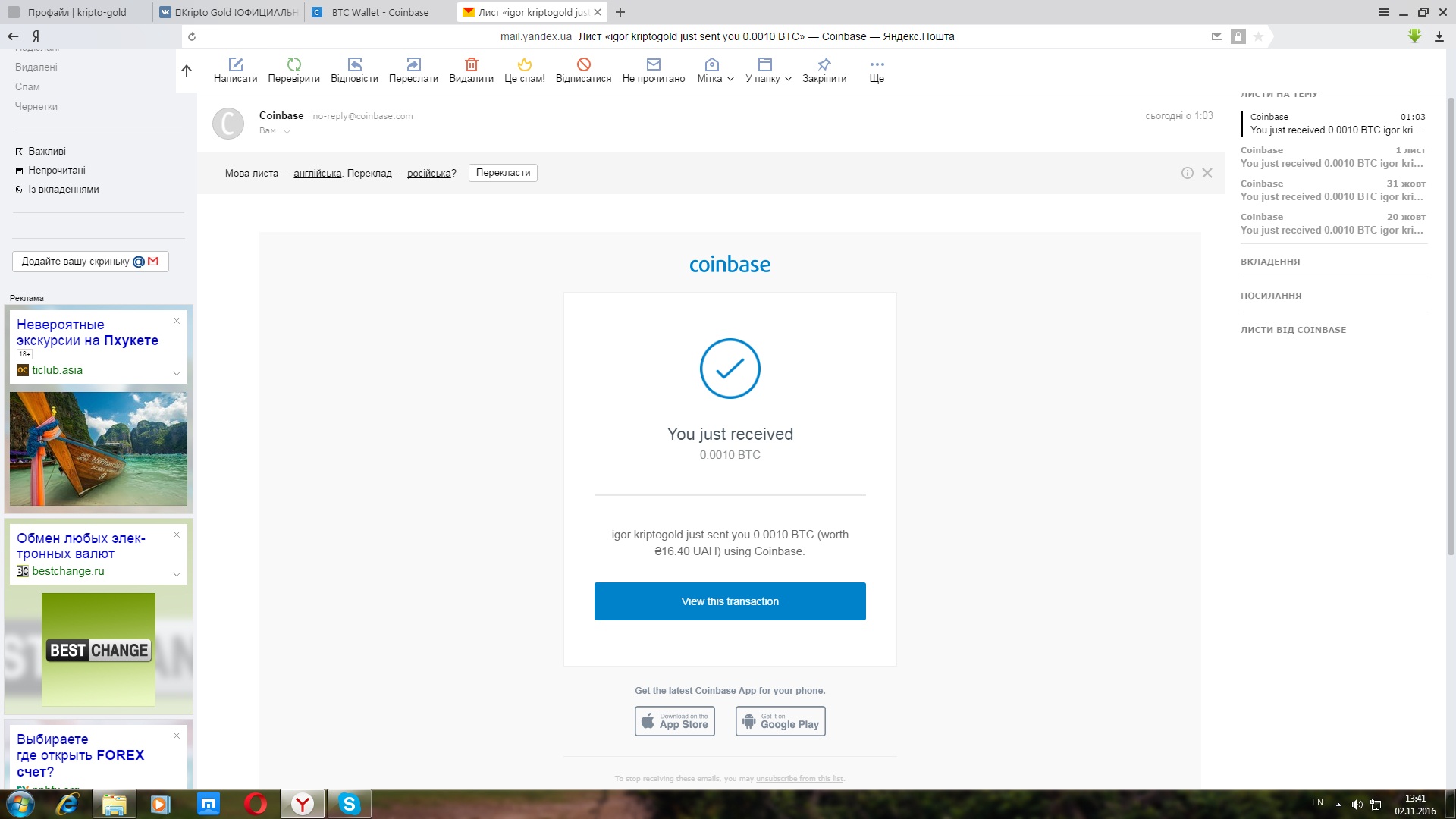Screen dimensions: 1456x819
Task: Switch to Профайл | kripto-gold tab
Action: point(76,12)
